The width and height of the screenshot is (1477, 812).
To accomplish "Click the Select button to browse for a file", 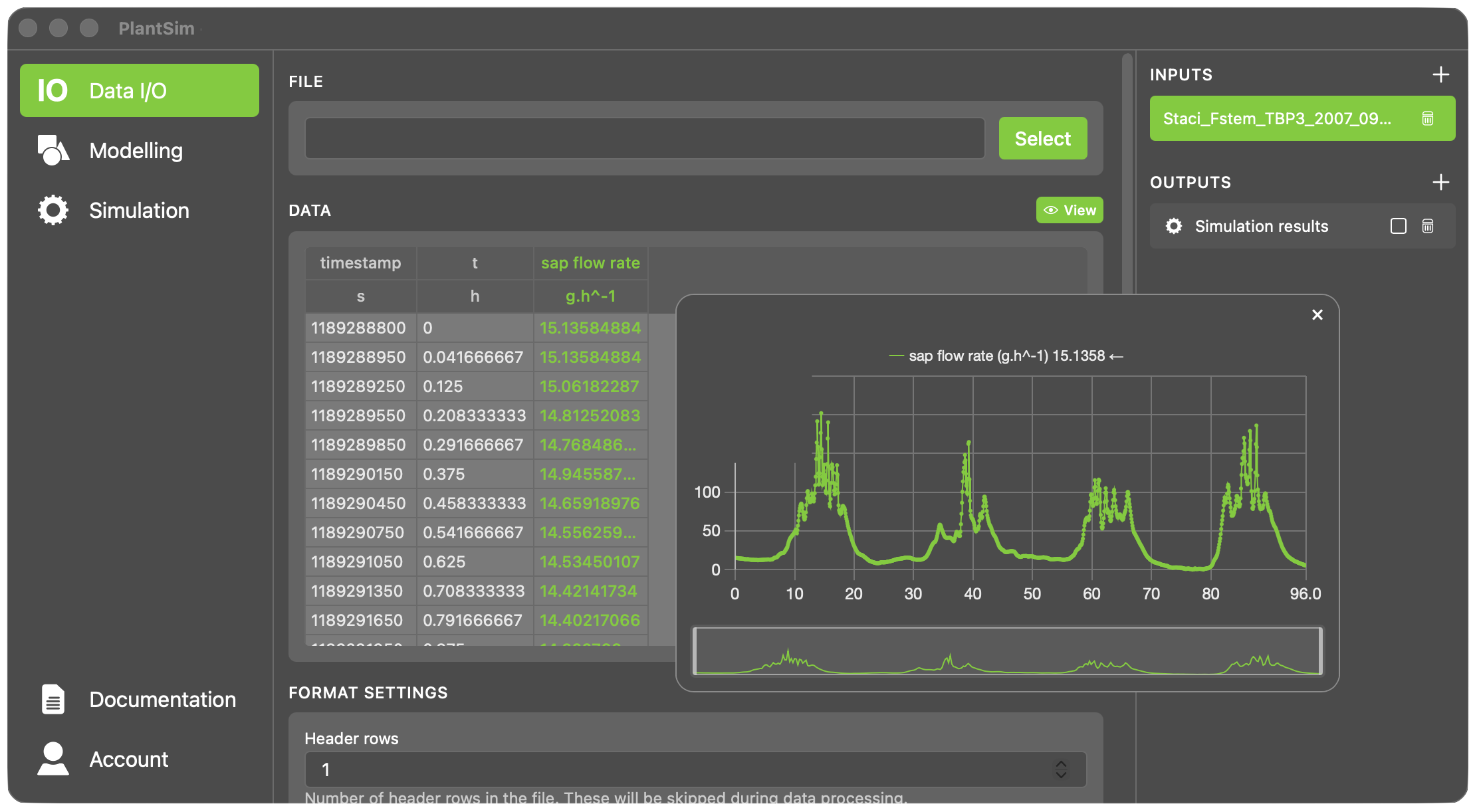I will coord(1042,138).
